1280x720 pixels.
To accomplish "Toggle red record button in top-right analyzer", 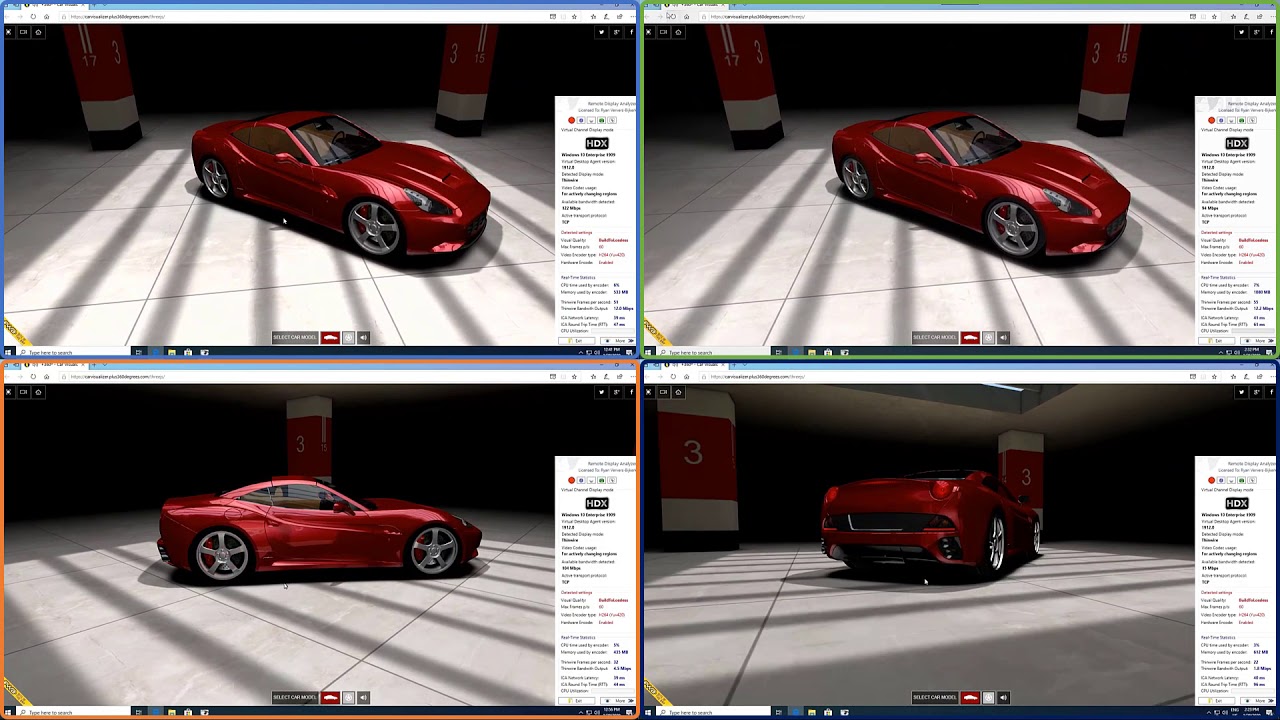I will pyautogui.click(x=1212, y=120).
